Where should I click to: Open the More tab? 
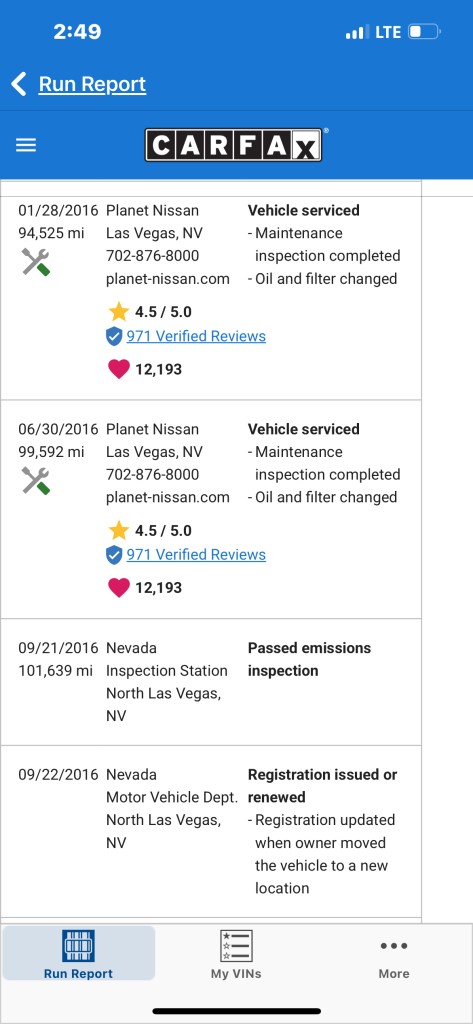click(x=394, y=954)
